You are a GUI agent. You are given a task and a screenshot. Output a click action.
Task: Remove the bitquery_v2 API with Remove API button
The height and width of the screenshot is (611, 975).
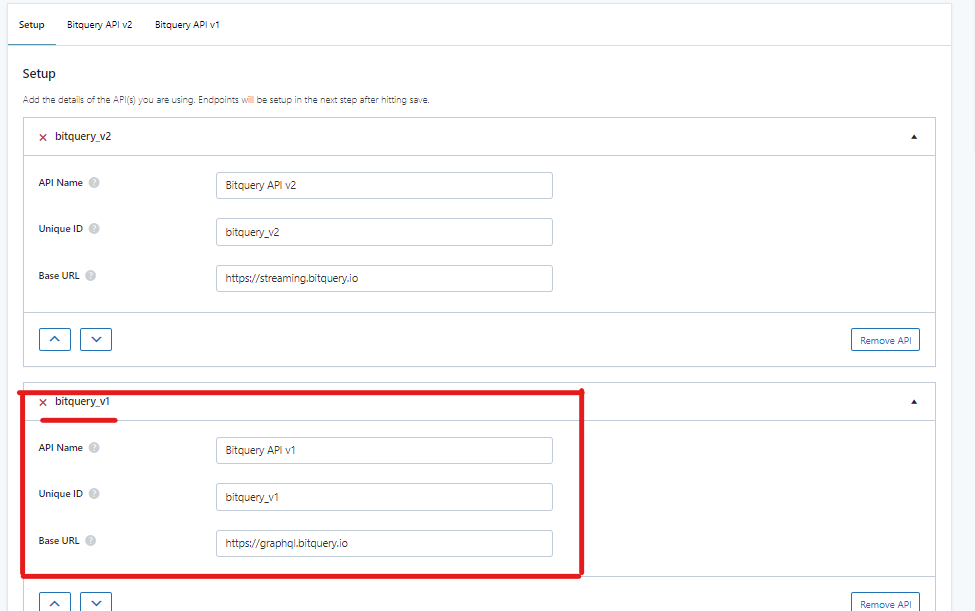885,340
